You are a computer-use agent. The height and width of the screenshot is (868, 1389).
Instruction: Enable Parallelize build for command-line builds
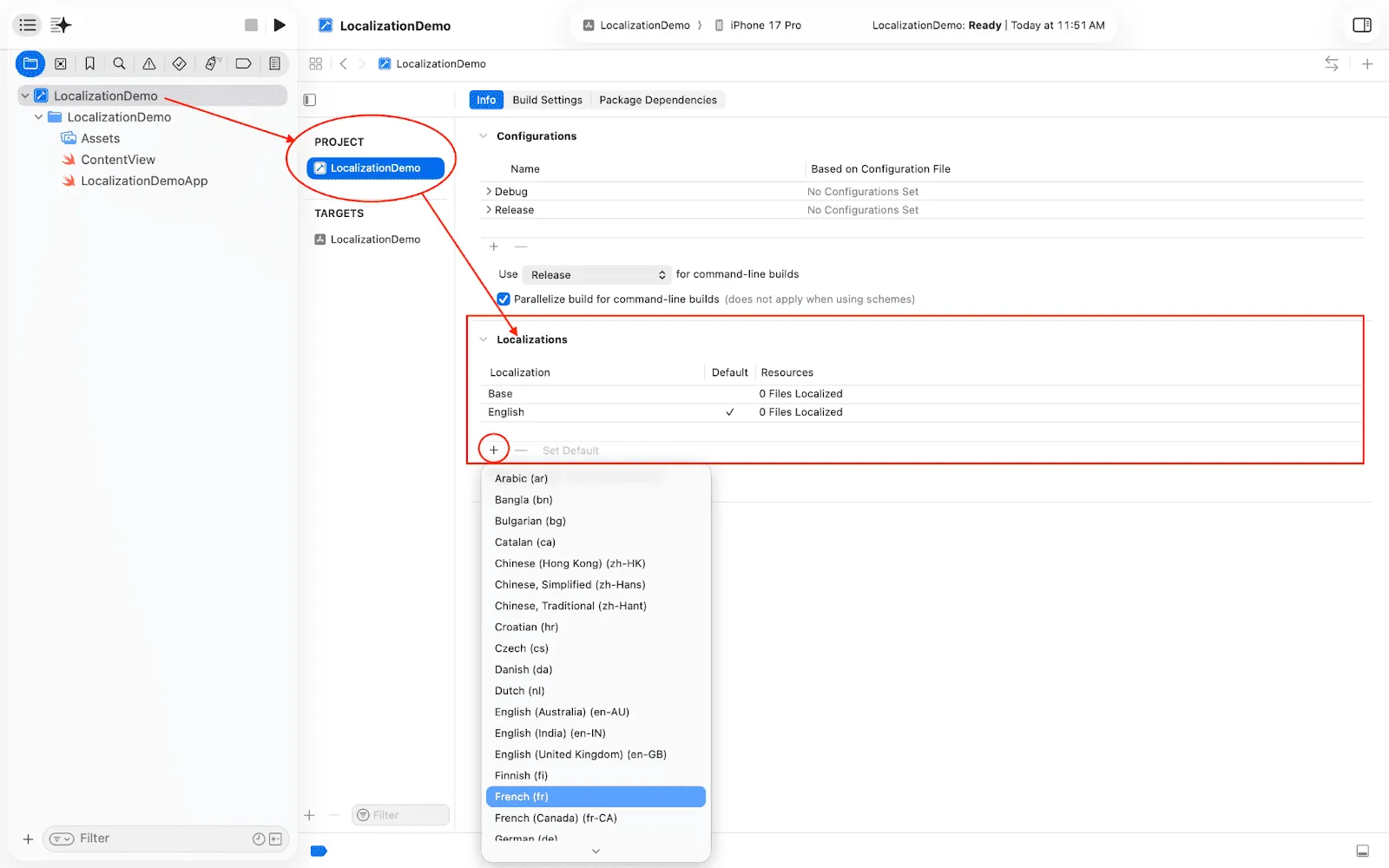click(x=504, y=299)
